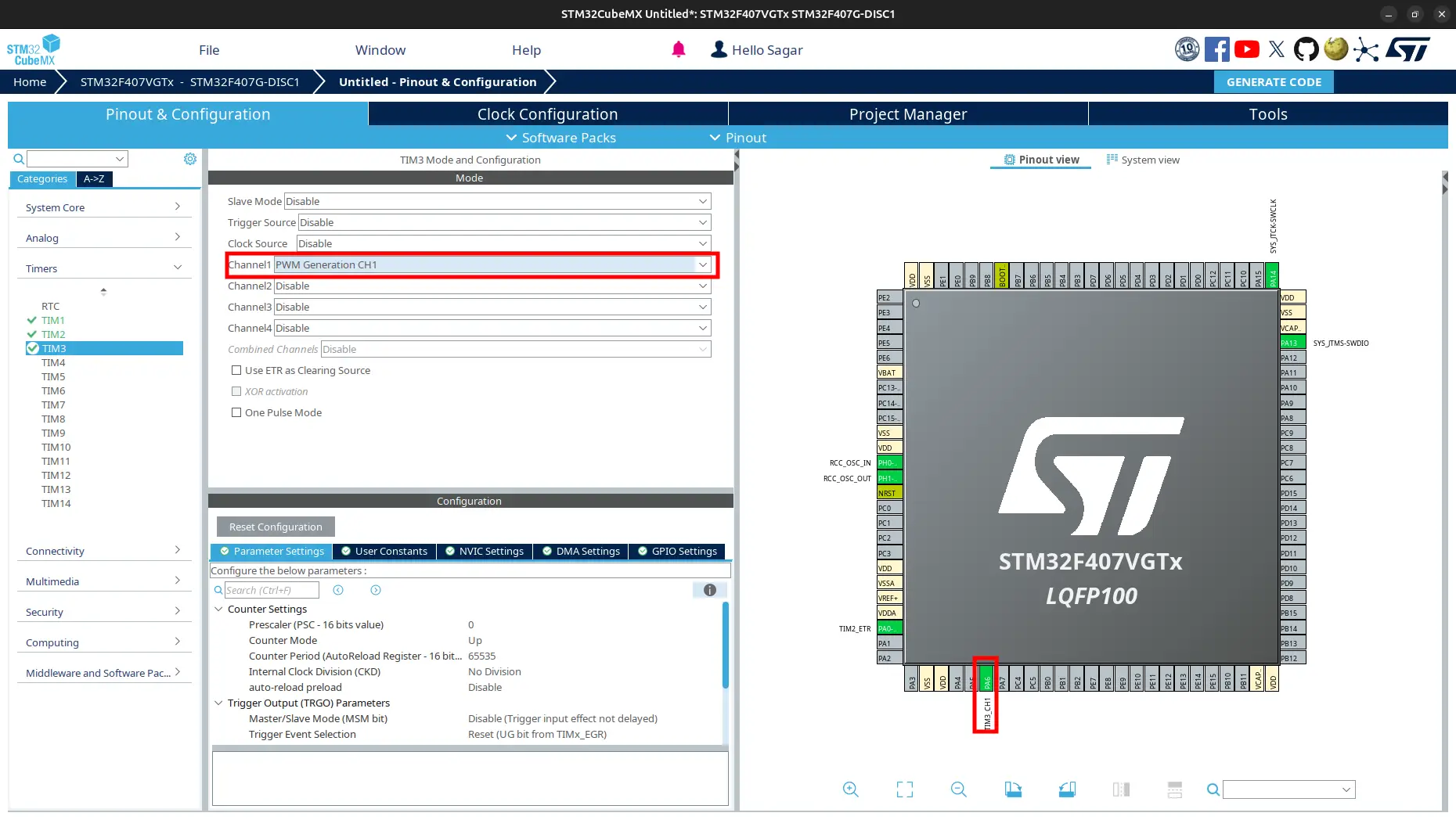Collapse the Timers category
The image size is (1456, 820).
click(x=103, y=268)
